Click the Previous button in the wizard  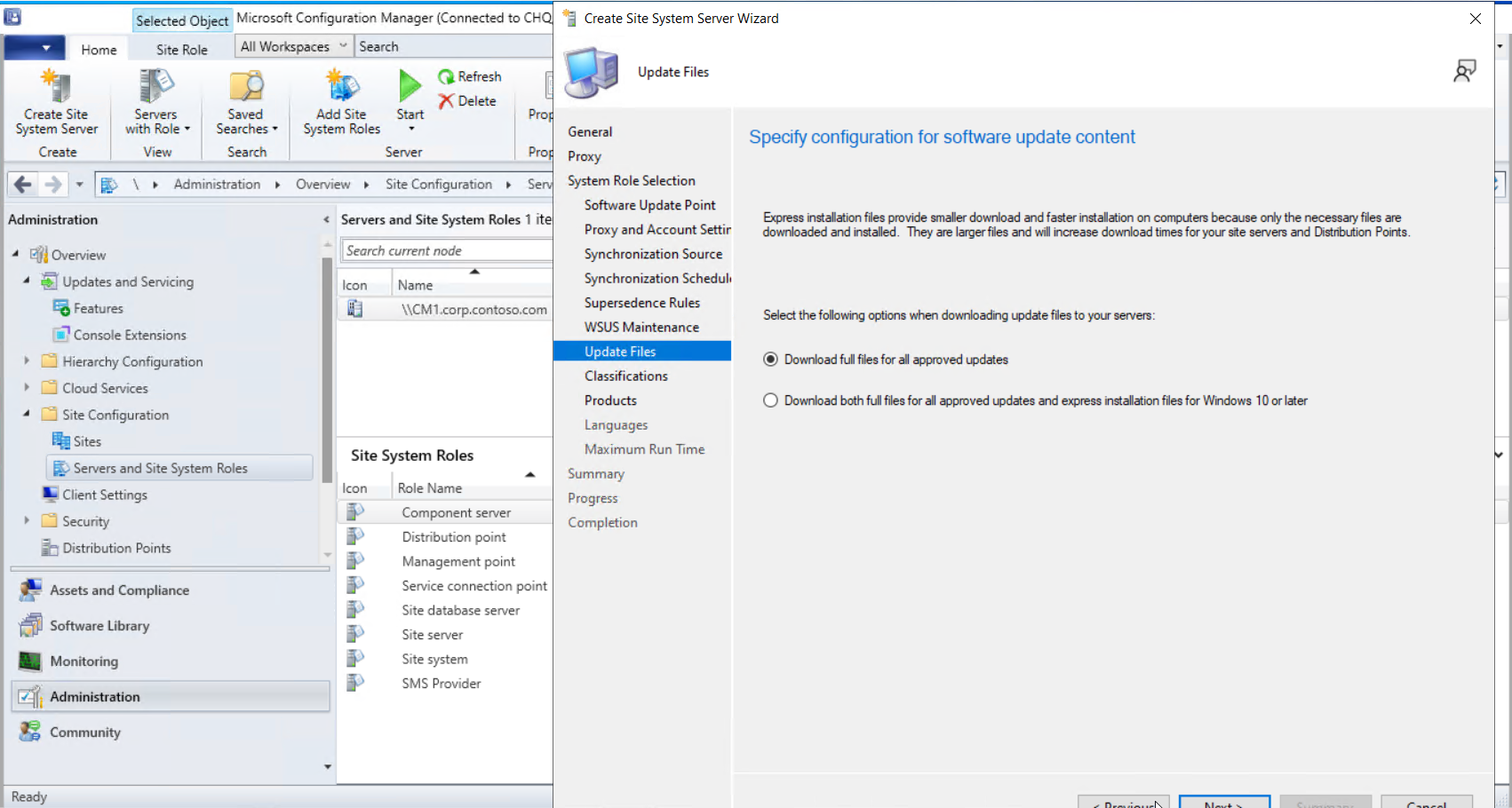(1124, 802)
